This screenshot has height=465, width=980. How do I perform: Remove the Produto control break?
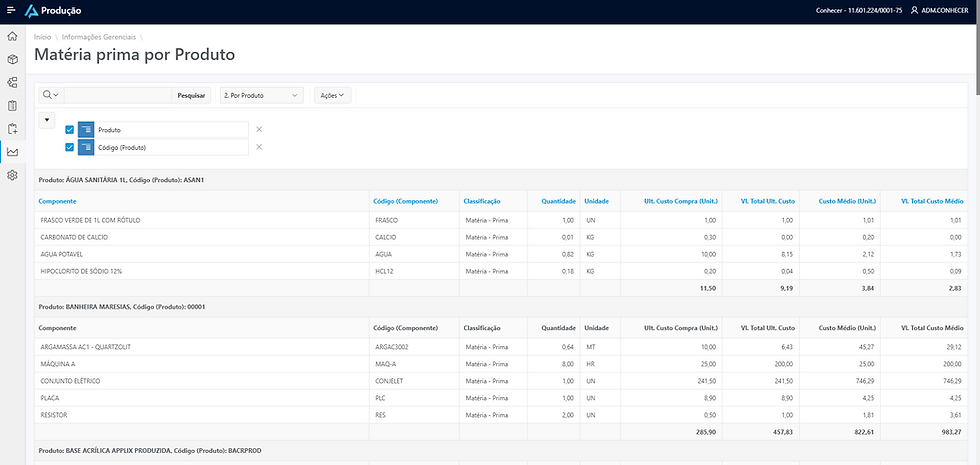point(259,129)
